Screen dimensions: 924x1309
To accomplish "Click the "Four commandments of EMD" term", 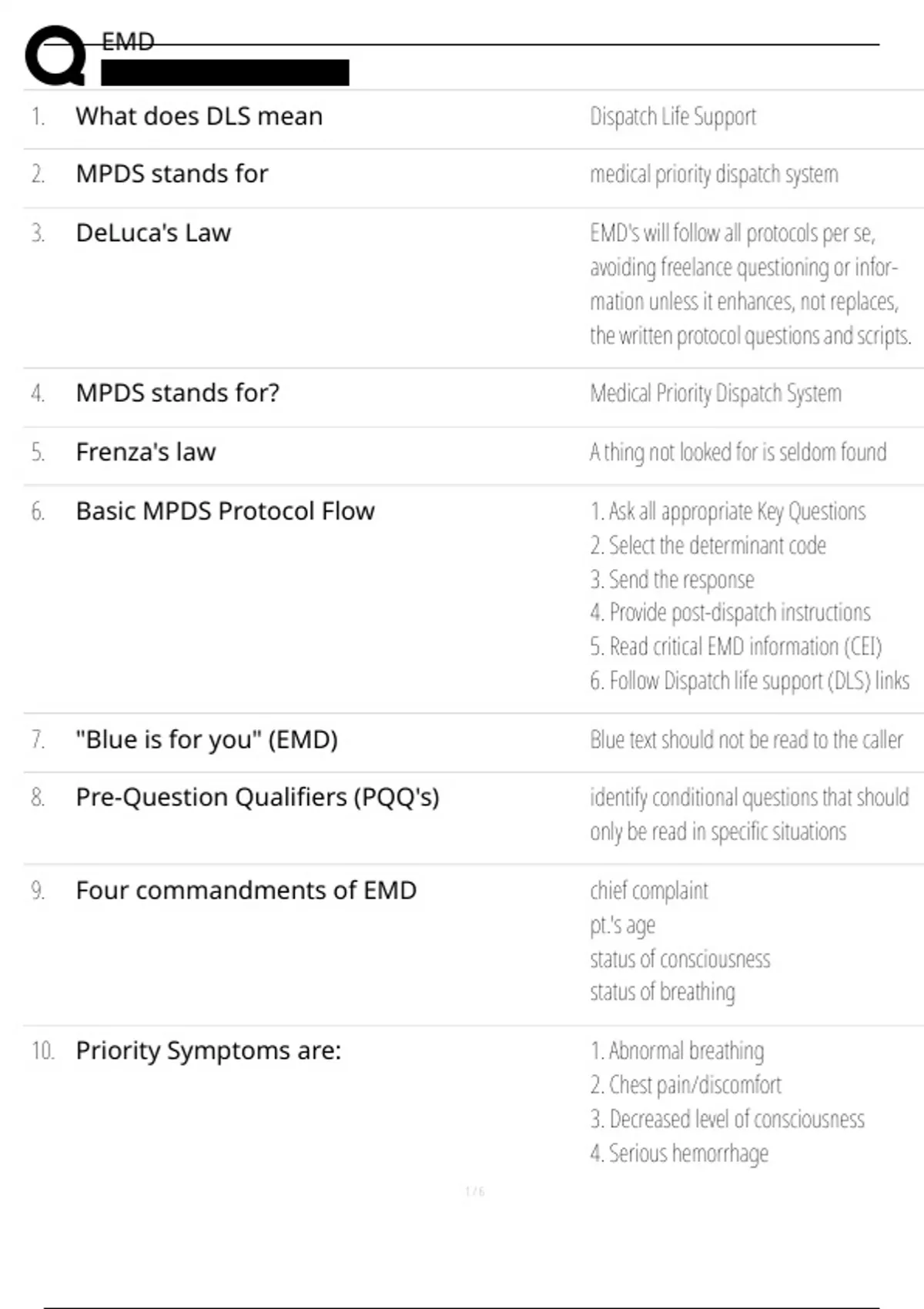I will coord(246,890).
